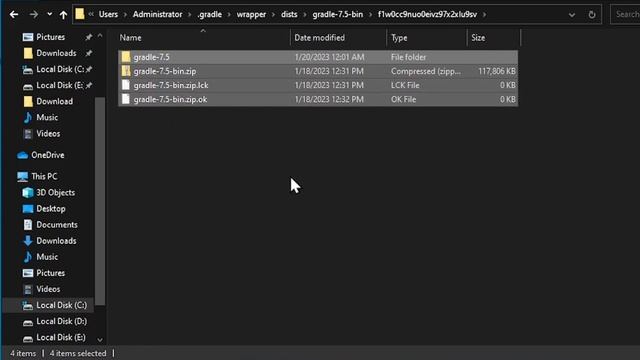Image resolution: width=640 pixels, height=360 pixels.
Task: Click the This PC computer icon
Action: coord(22,177)
